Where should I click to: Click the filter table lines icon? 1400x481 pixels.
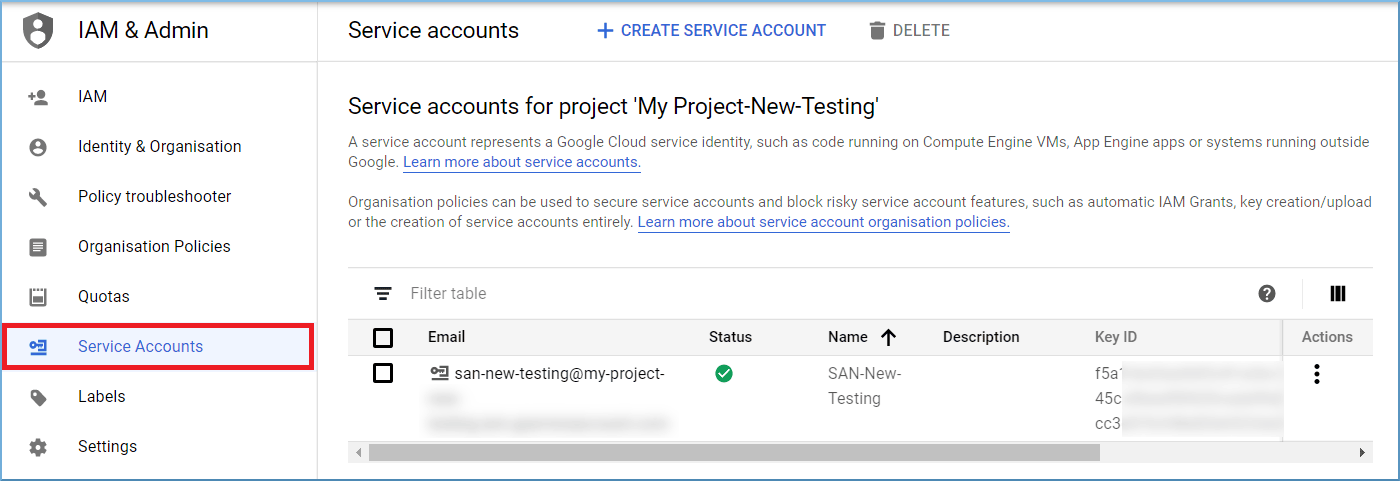(x=382, y=293)
